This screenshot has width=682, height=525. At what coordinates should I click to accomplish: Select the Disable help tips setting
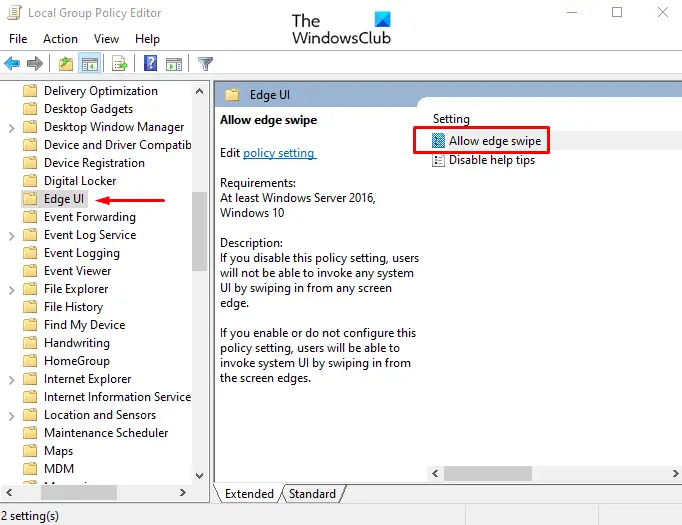(x=492, y=160)
